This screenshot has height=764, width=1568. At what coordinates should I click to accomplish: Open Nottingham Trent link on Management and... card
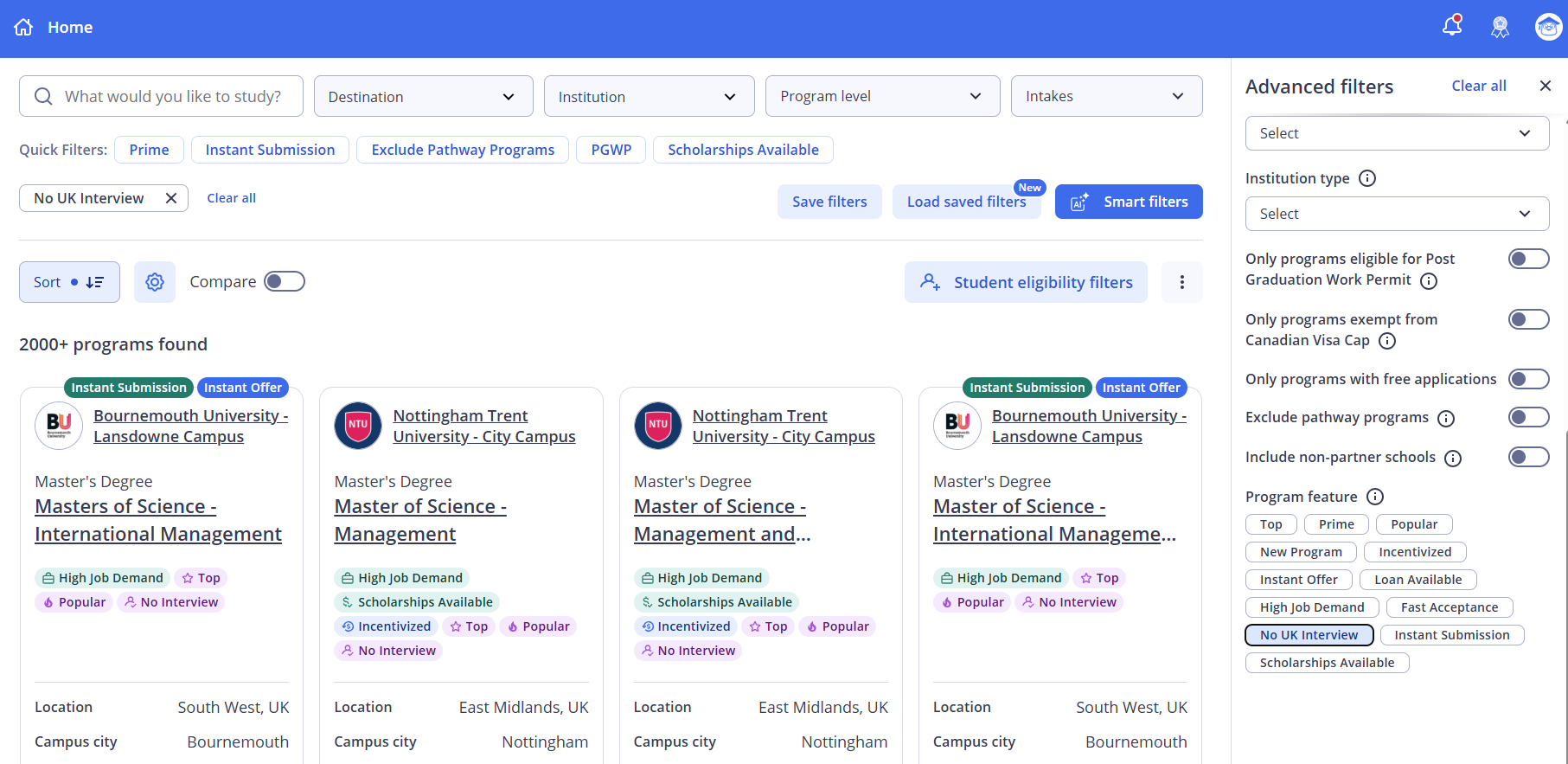(x=784, y=426)
